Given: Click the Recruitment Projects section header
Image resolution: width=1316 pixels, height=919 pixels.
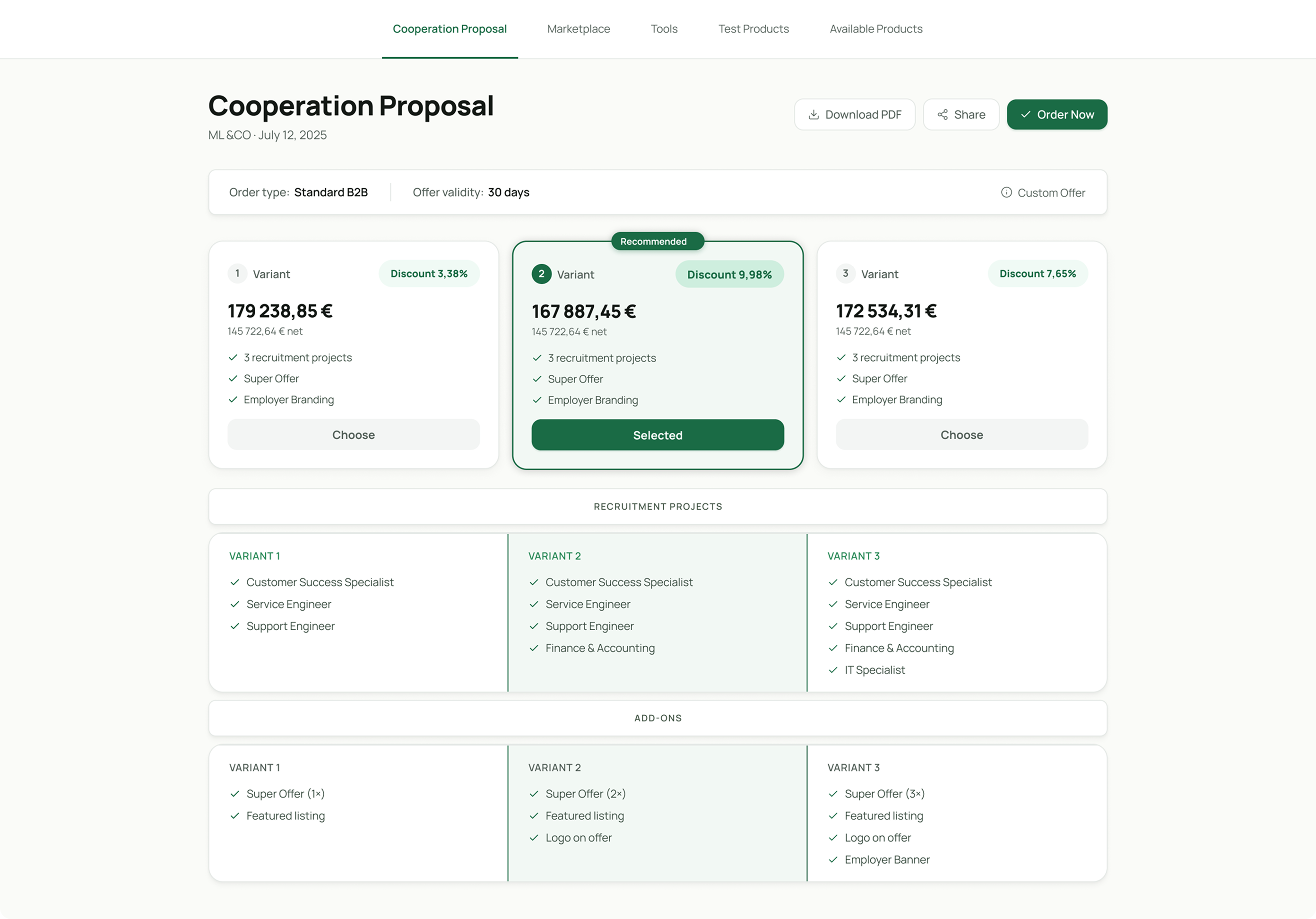Looking at the screenshot, I should pyautogui.click(x=658, y=506).
